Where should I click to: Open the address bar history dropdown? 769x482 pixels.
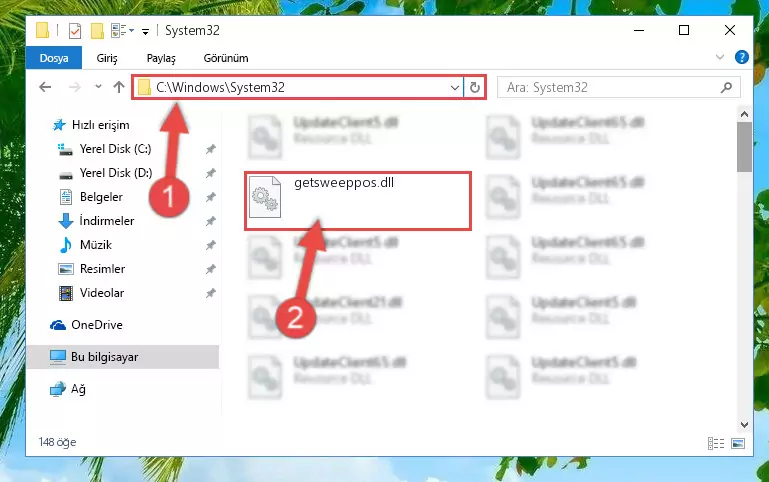pos(455,88)
